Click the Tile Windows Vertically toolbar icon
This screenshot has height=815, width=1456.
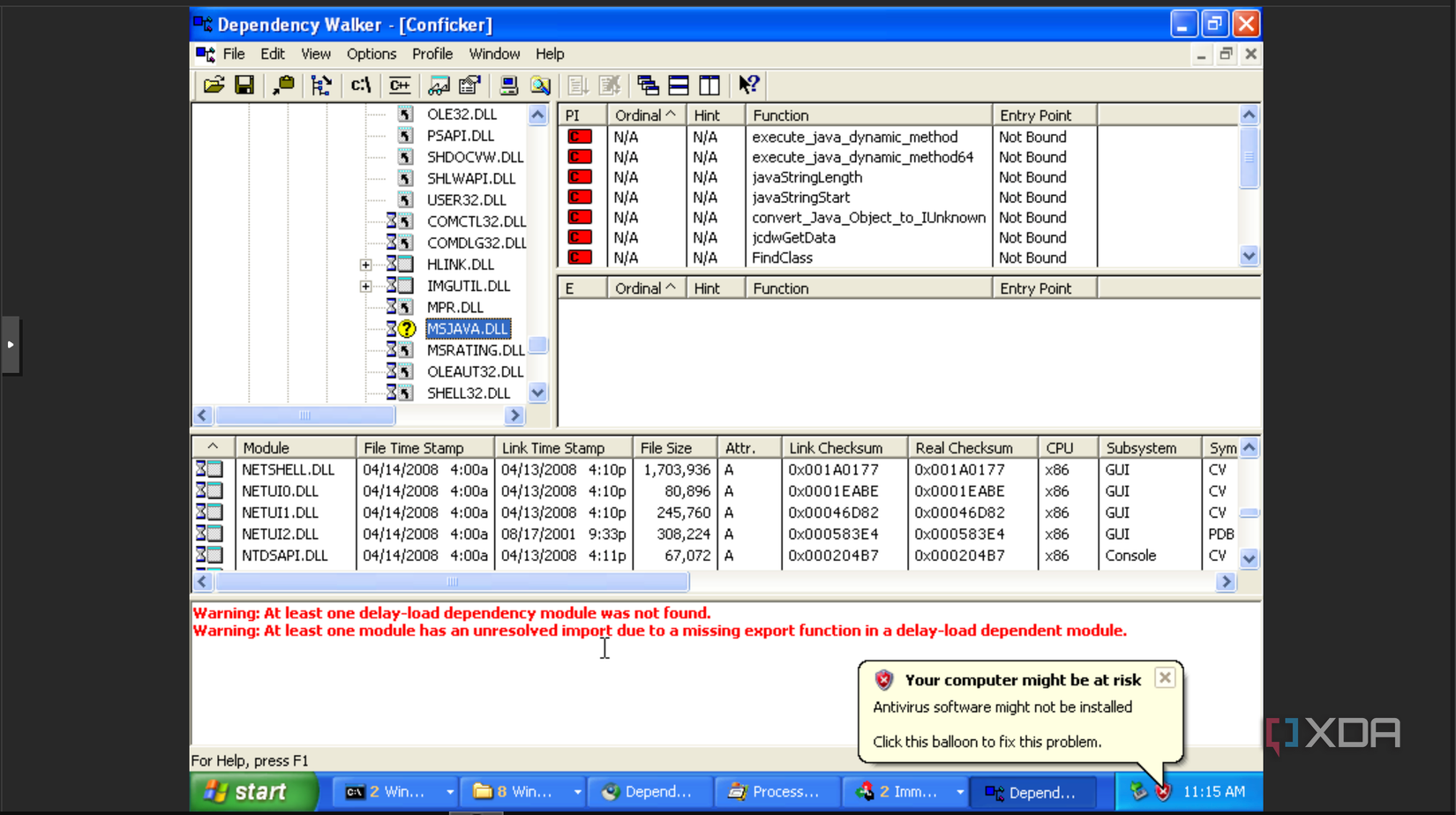click(x=709, y=85)
